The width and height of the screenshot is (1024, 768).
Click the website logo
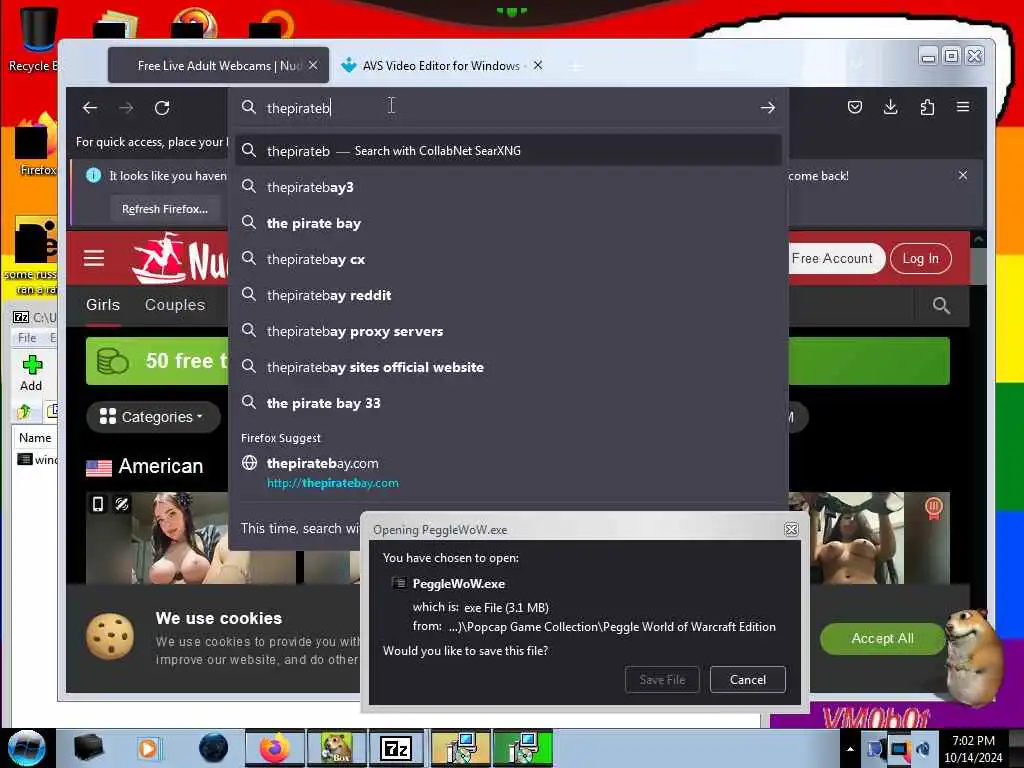click(180, 259)
